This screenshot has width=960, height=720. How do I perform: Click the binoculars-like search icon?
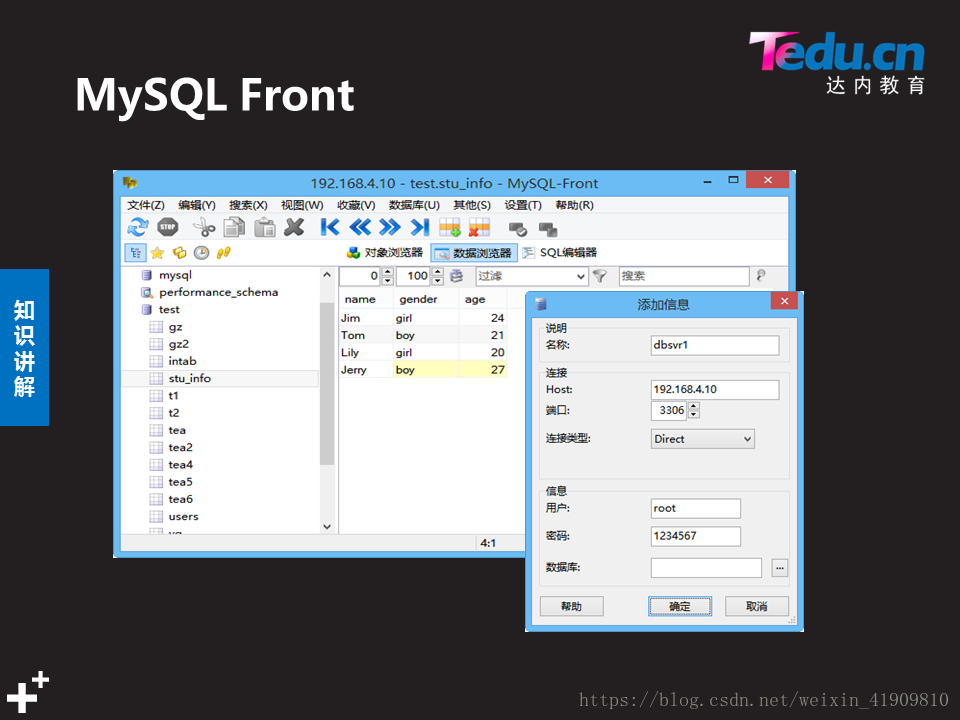point(223,252)
